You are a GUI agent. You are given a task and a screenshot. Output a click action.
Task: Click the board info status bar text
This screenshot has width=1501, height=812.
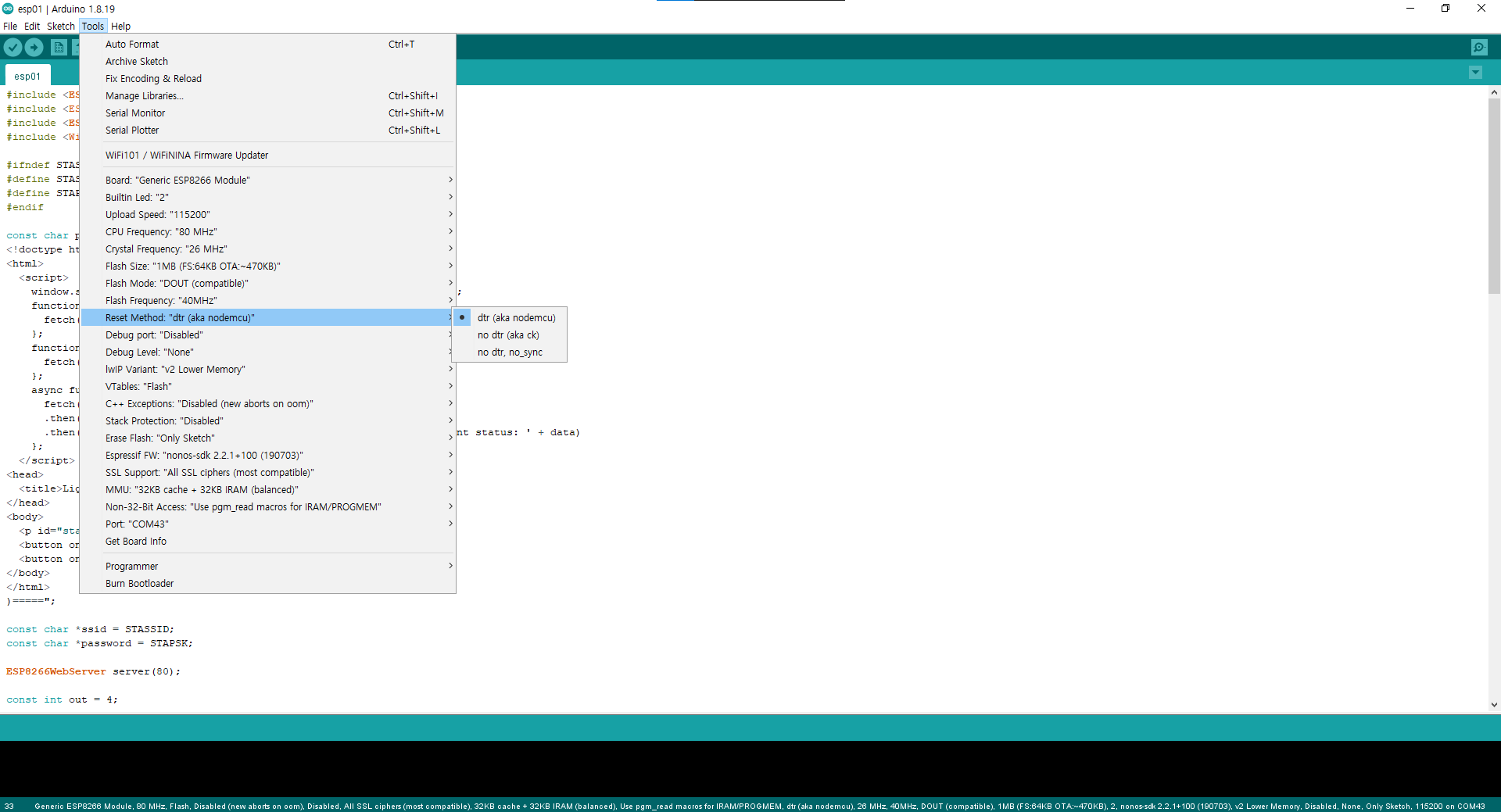pos(759,806)
